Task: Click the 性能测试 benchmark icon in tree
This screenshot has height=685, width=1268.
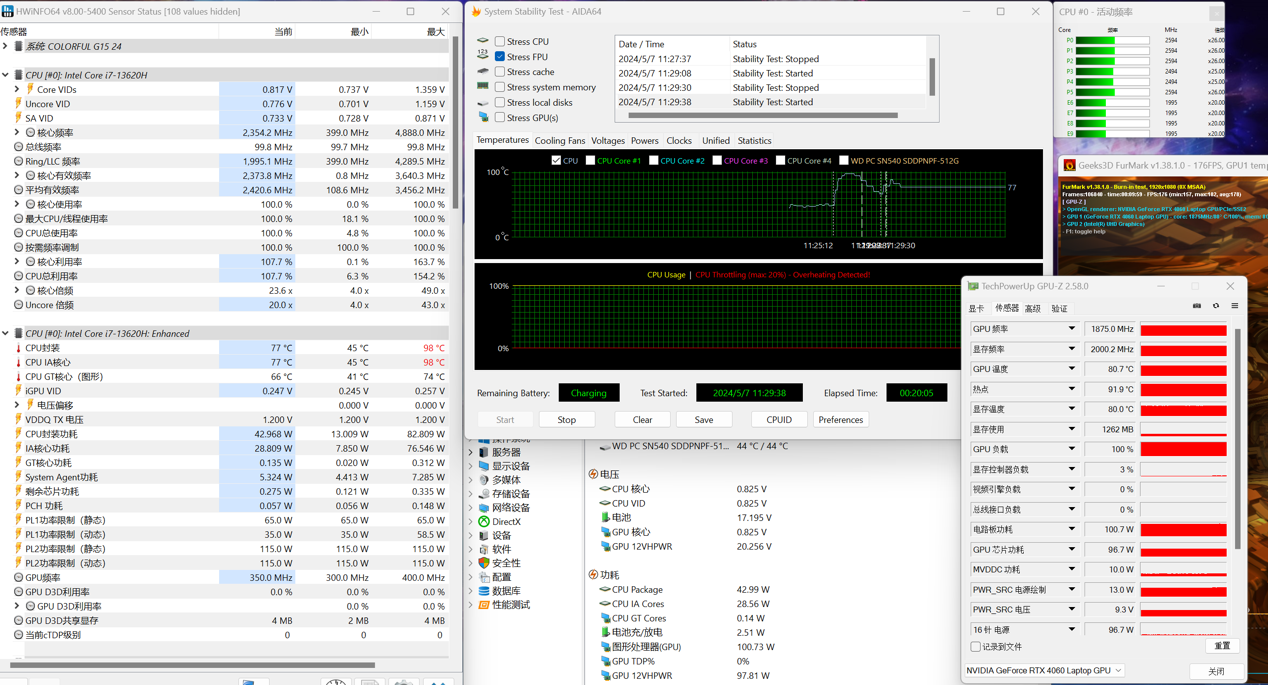Action: pyautogui.click(x=484, y=605)
